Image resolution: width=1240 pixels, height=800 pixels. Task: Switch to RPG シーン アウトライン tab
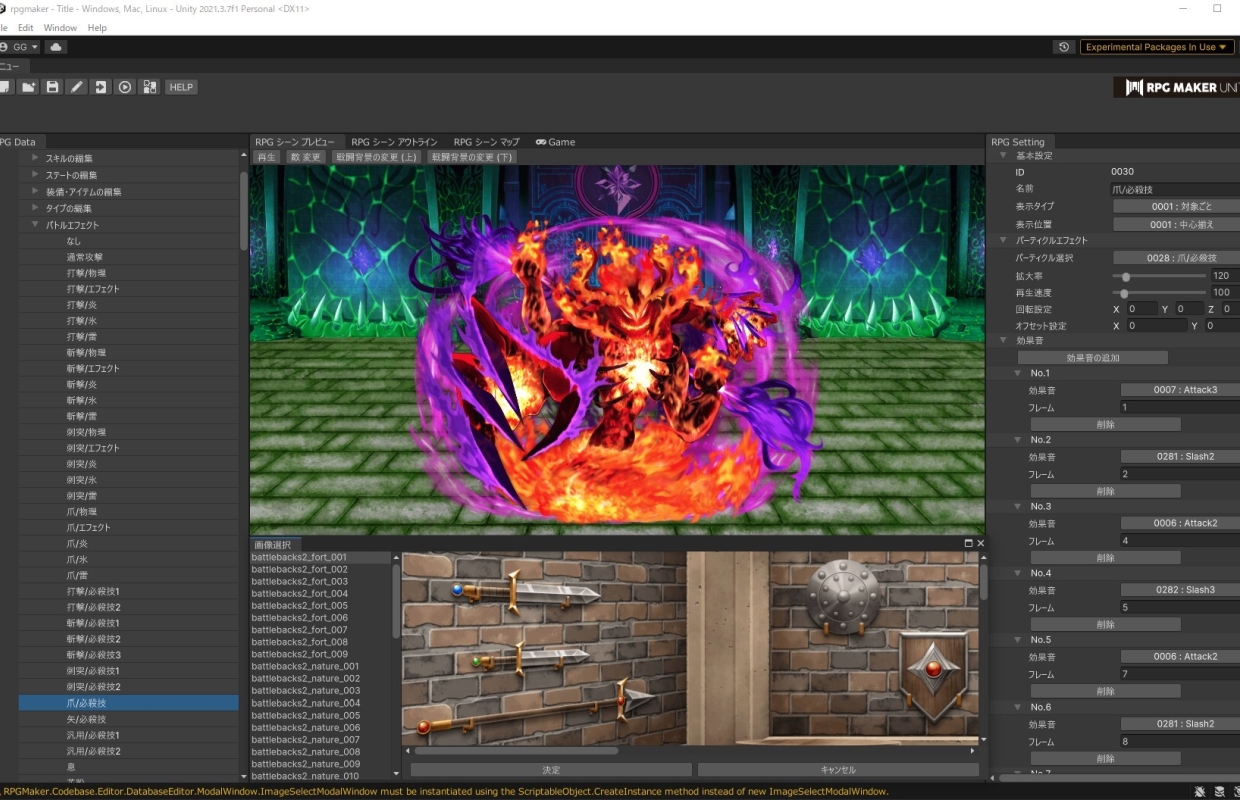(394, 142)
